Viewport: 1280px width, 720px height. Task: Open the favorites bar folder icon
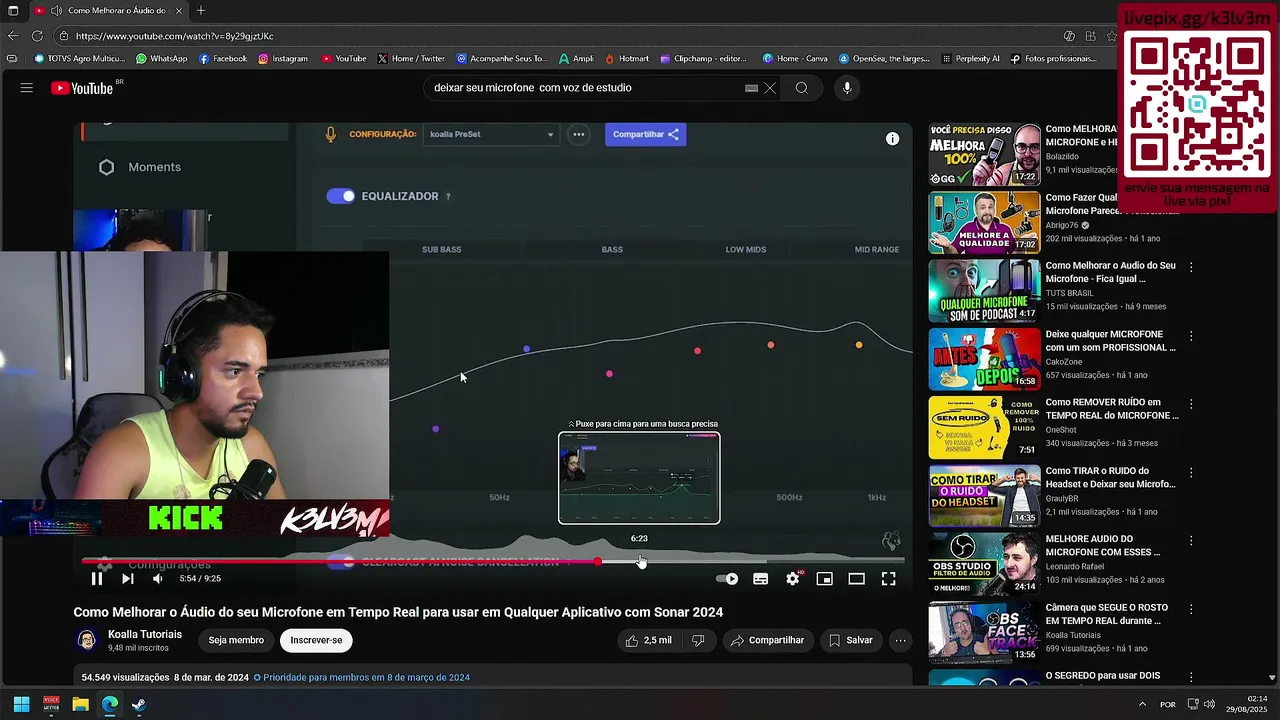pyautogui.click(x=12, y=59)
